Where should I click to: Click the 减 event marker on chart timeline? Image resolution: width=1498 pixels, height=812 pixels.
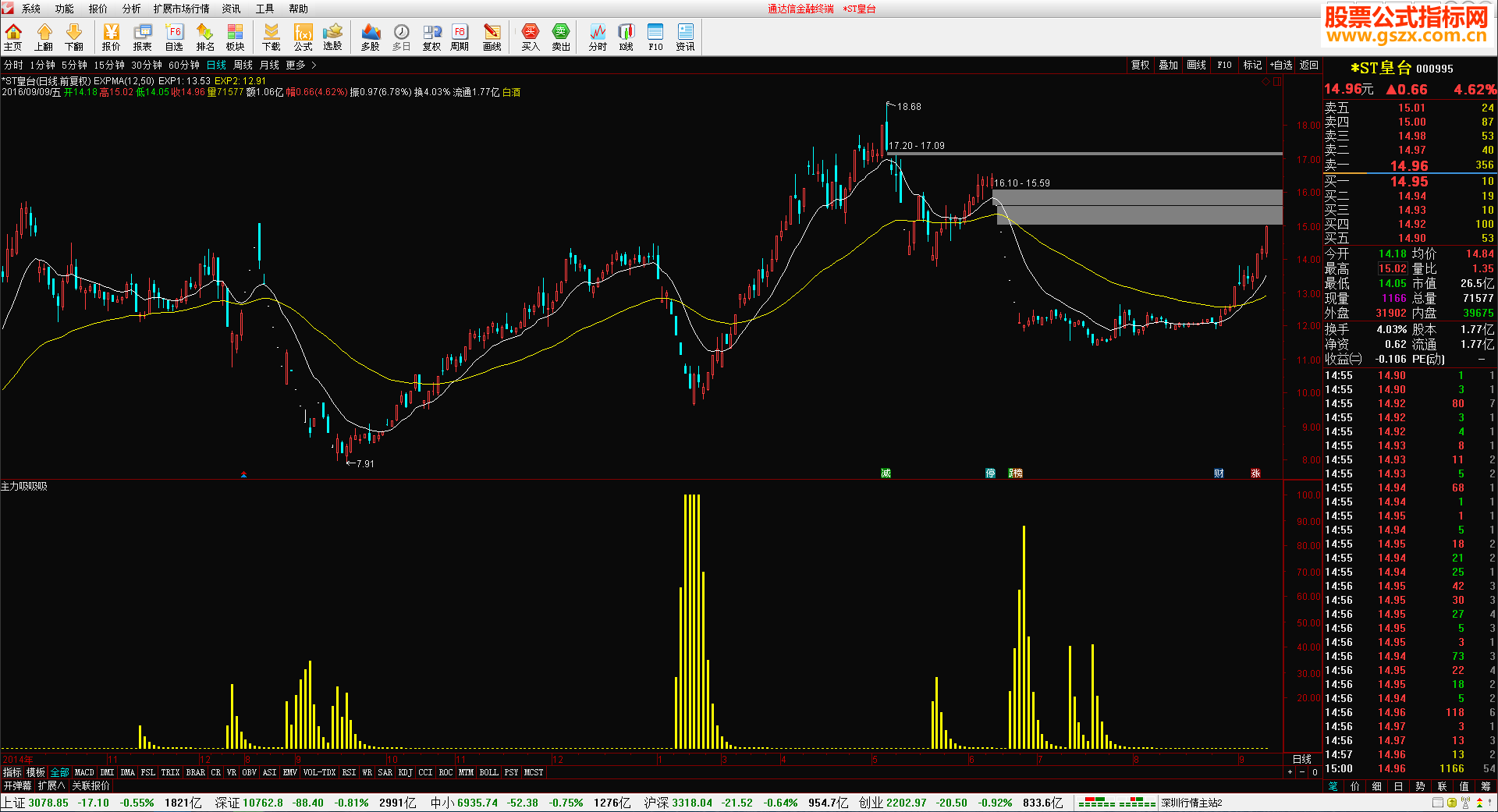tap(886, 473)
